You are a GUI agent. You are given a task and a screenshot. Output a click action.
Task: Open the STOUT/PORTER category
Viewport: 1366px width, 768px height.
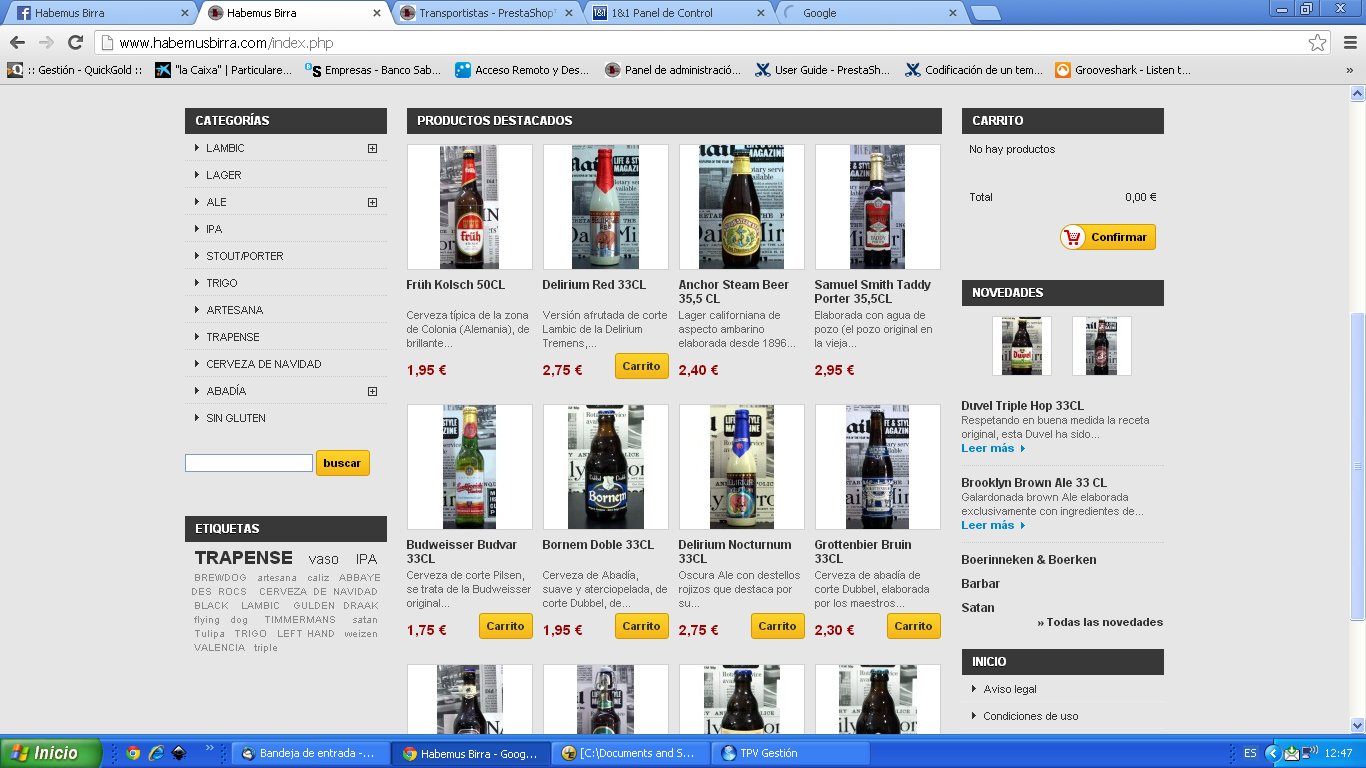point(245,256)
